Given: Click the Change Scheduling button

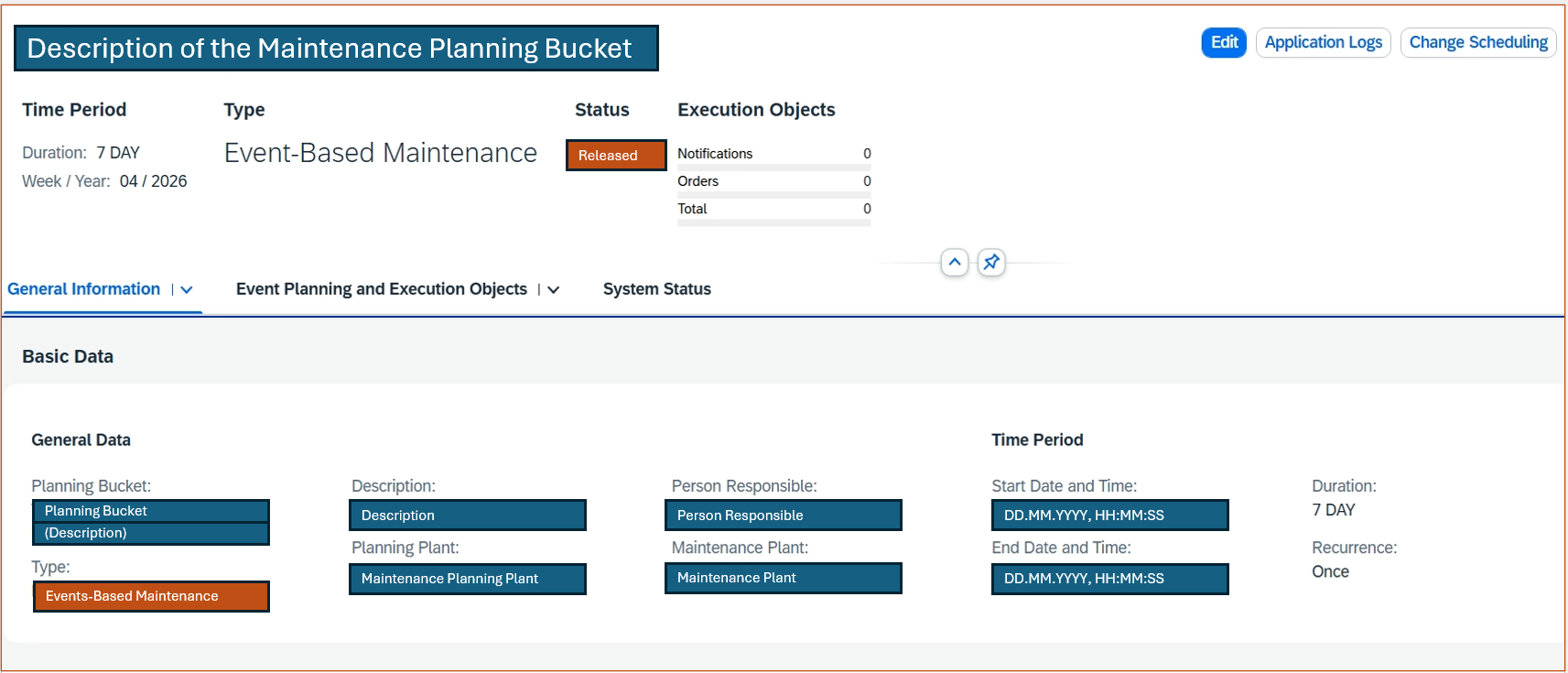Looking at the screenshot, I should coord(1477,43).
